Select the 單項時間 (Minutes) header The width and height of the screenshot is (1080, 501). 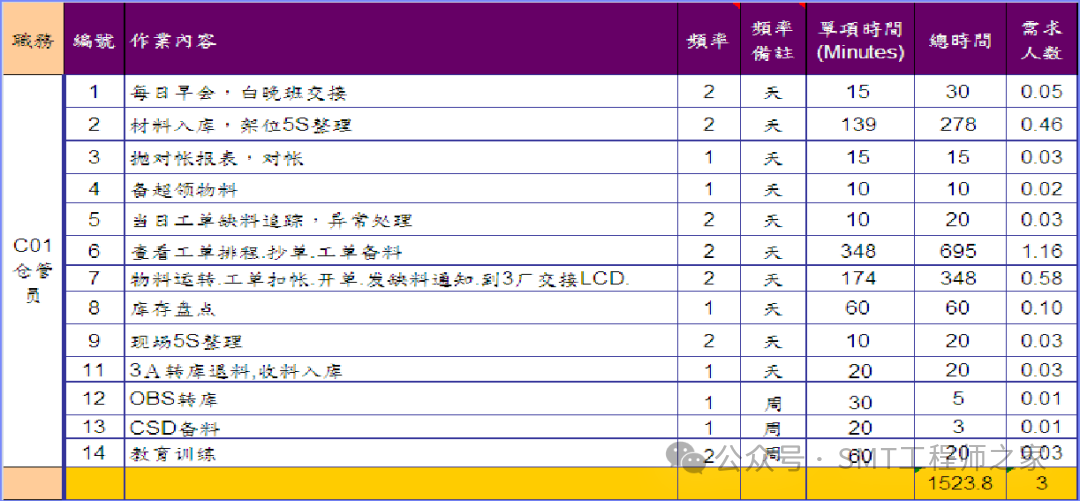click(859, 41)
